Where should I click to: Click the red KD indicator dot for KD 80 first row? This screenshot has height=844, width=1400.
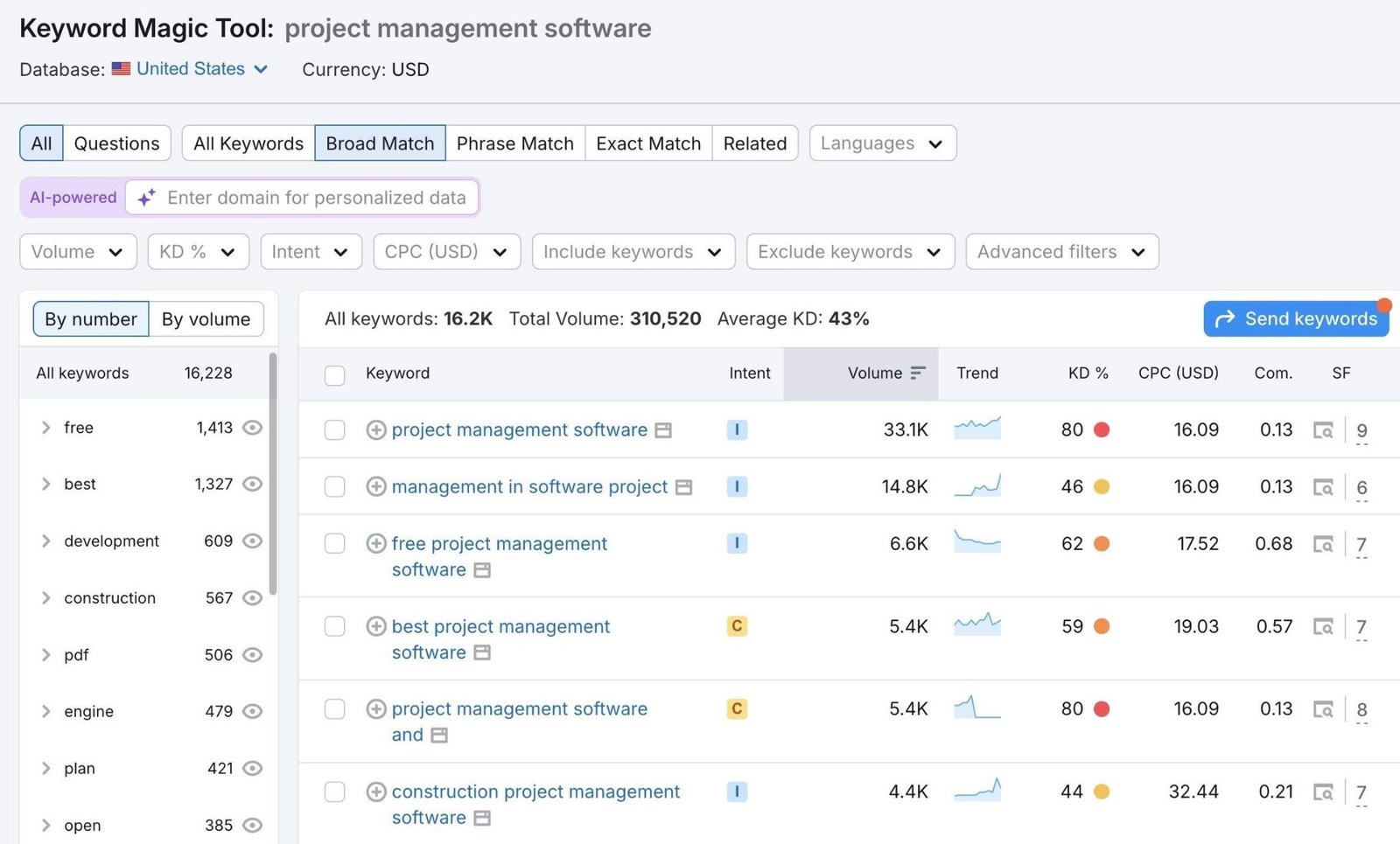1102,430
